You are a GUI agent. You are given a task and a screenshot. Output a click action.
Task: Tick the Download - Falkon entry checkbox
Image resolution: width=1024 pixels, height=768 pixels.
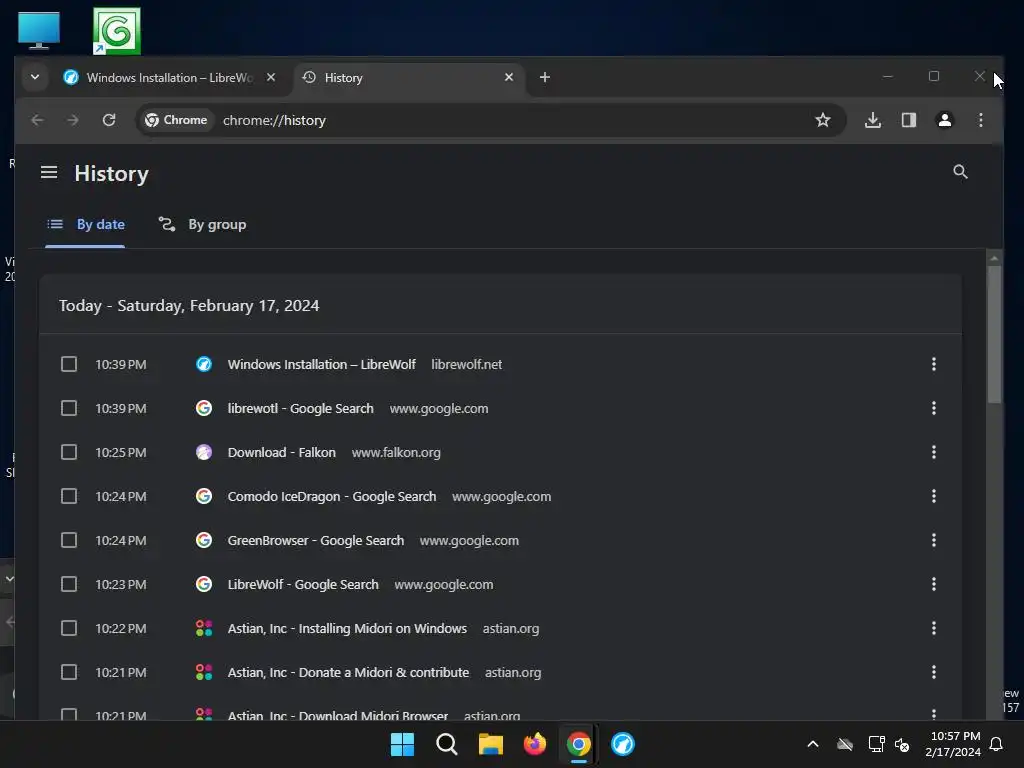[69, 452]
